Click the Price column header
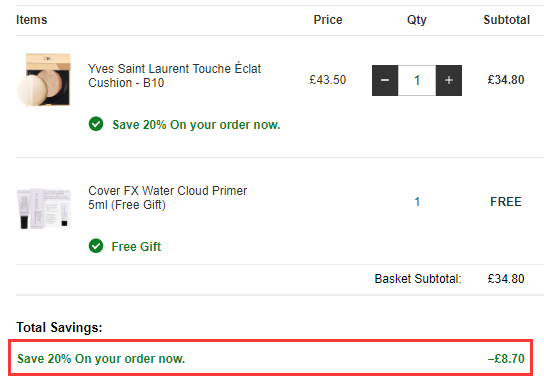 (328, 20)
